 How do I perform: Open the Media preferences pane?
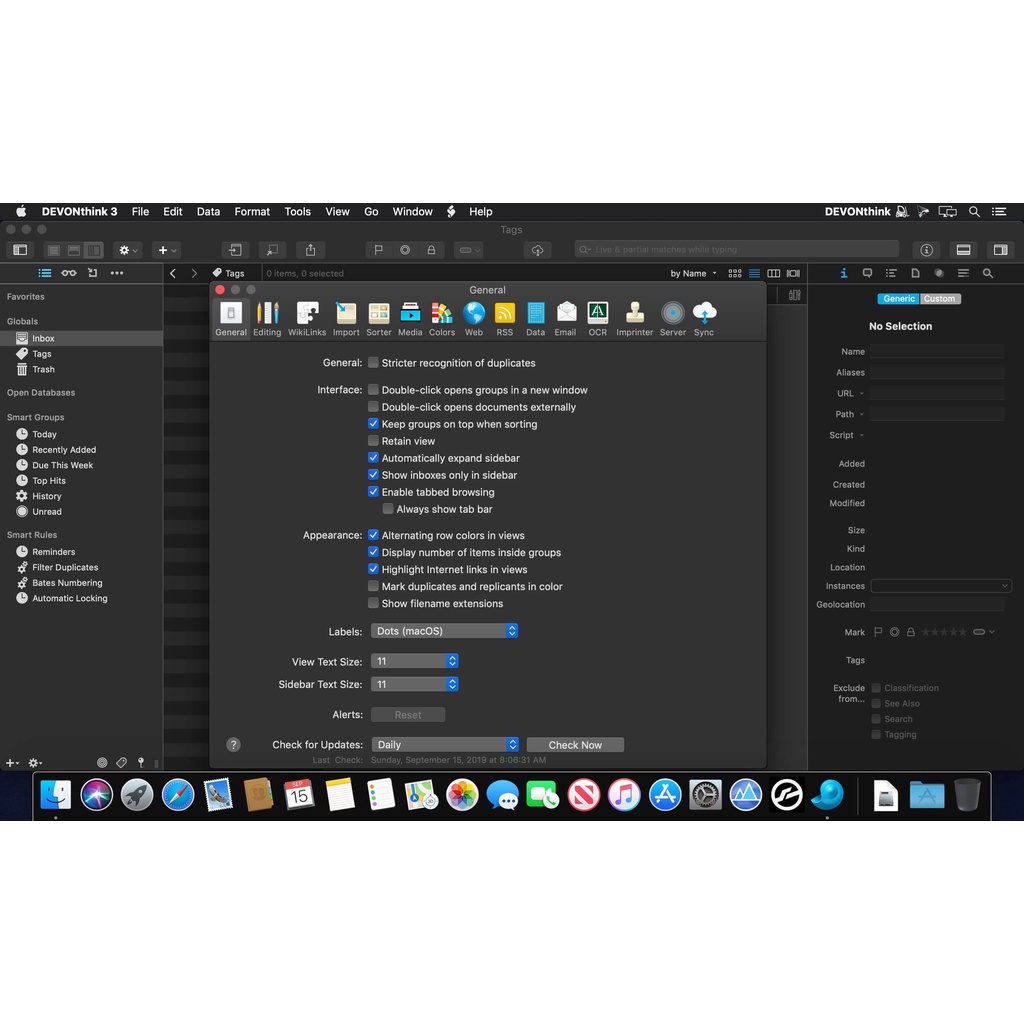410,319
